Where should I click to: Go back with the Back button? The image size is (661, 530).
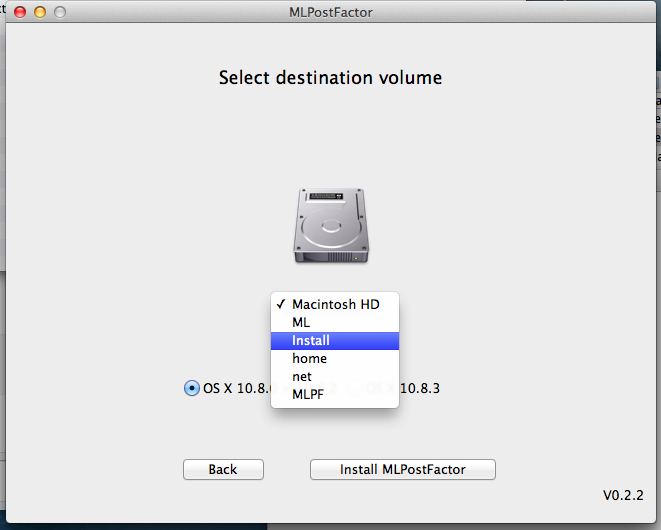(x=223, y=469)
